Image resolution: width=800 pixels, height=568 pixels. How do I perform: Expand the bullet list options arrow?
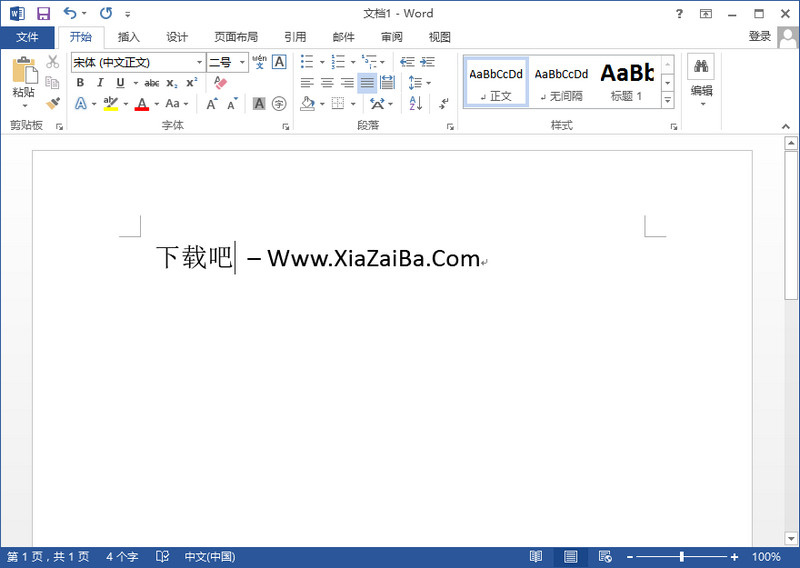(x=322, y=62)
